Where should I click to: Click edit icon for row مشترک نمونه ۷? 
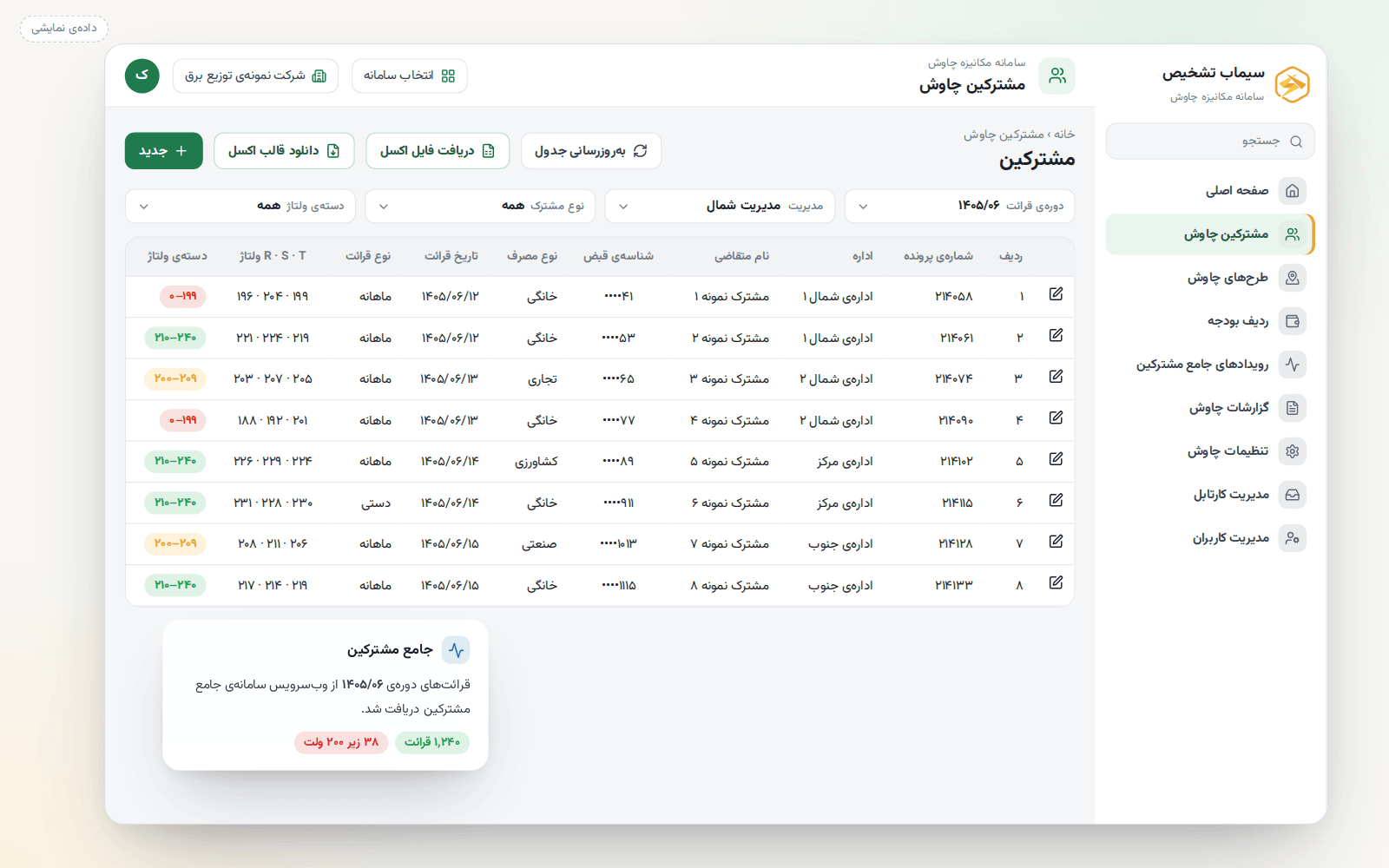[1056, 542]
